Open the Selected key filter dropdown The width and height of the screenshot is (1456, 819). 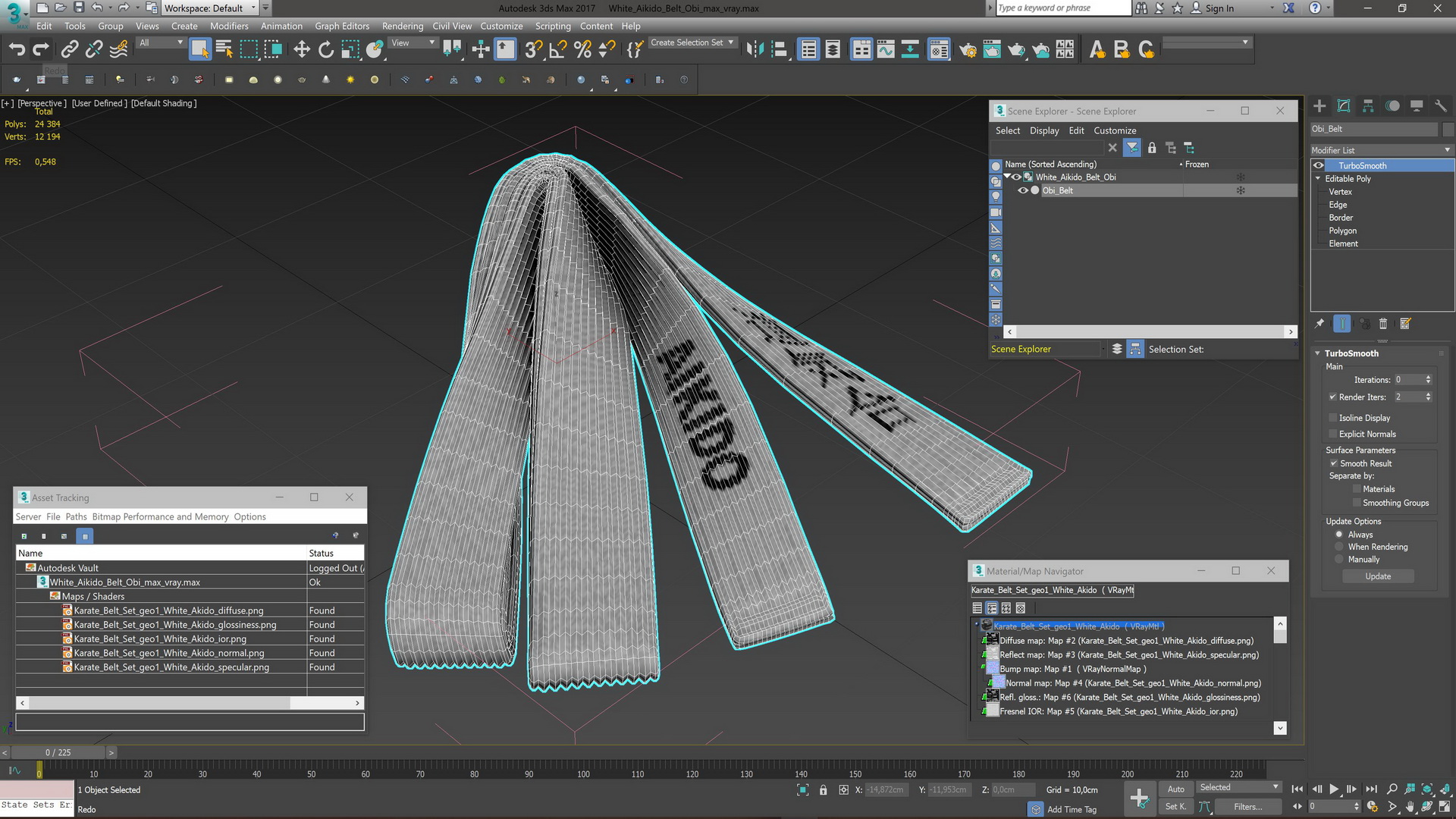[x=1238, y=788]
